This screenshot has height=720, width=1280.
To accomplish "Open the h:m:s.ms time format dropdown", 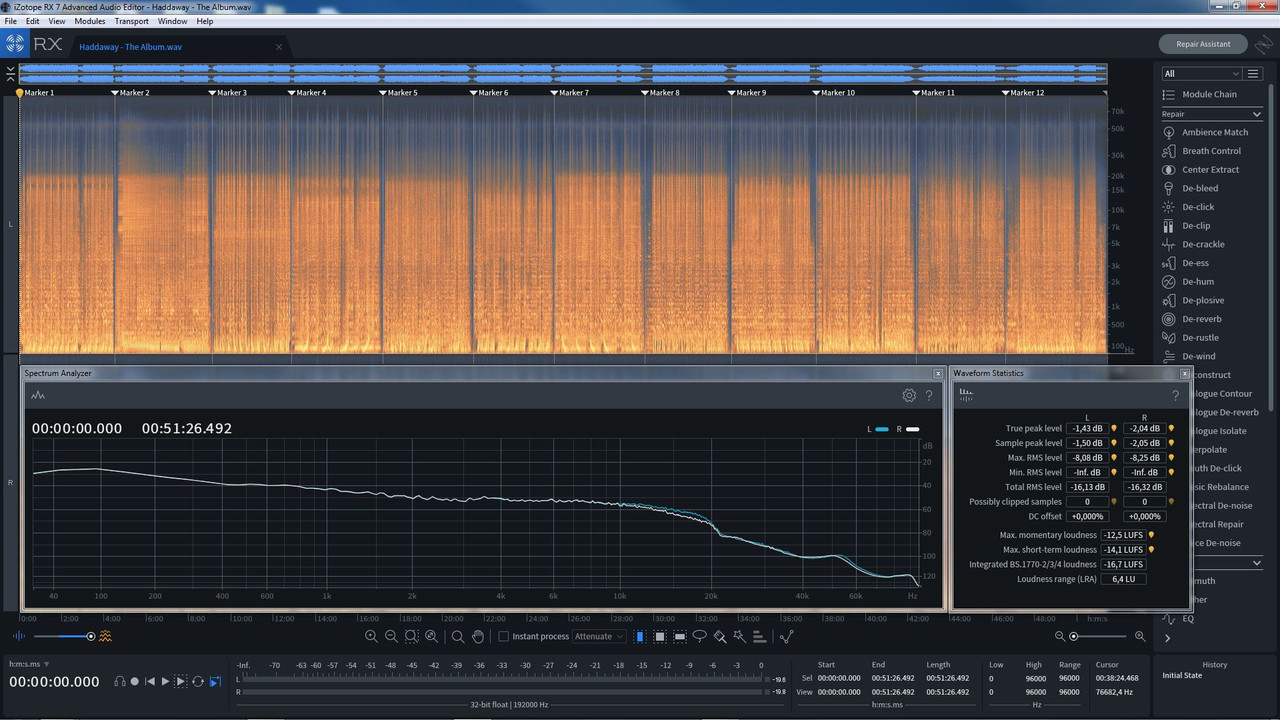I will coord(29,664).
